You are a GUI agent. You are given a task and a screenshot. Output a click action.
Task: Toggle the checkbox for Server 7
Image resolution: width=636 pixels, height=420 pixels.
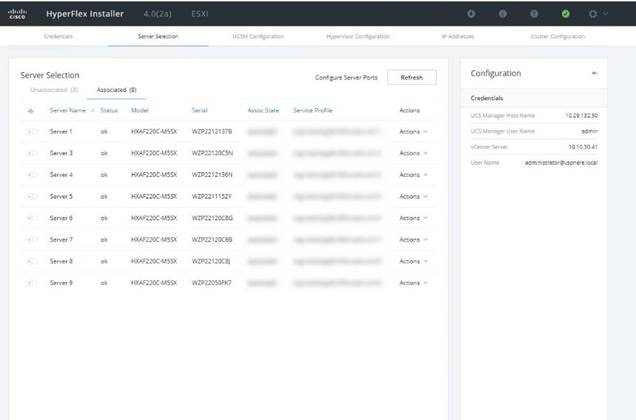pyautogui.click(x=31, y=239)
